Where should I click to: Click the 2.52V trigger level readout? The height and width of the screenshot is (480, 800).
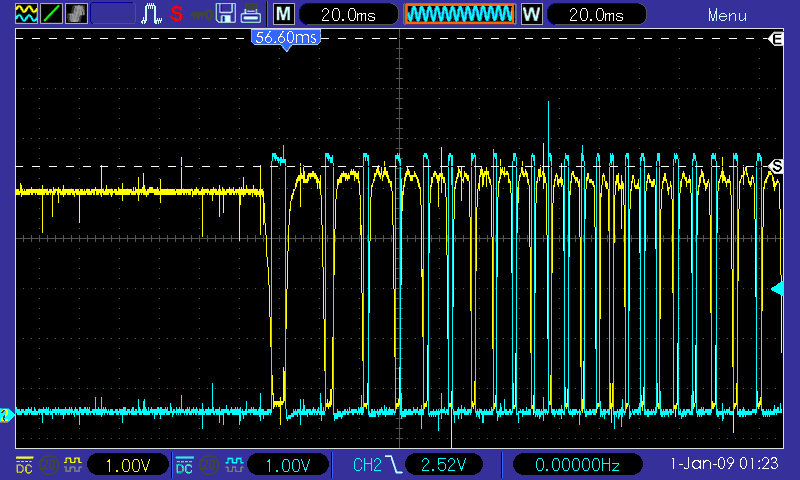click(444, 465)
